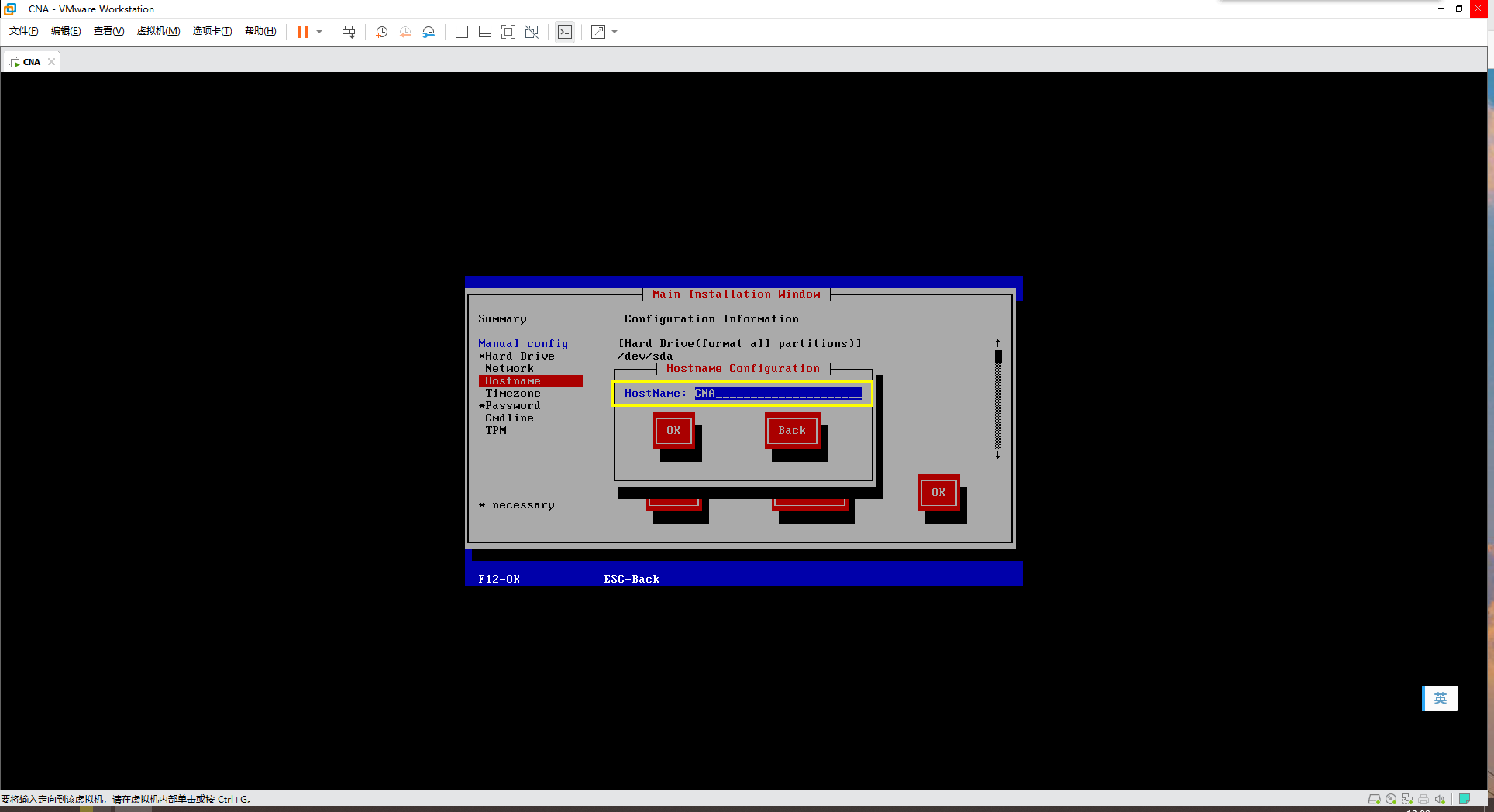
Task: Open the 编辑(E) menu
Action: click(66, 31)
